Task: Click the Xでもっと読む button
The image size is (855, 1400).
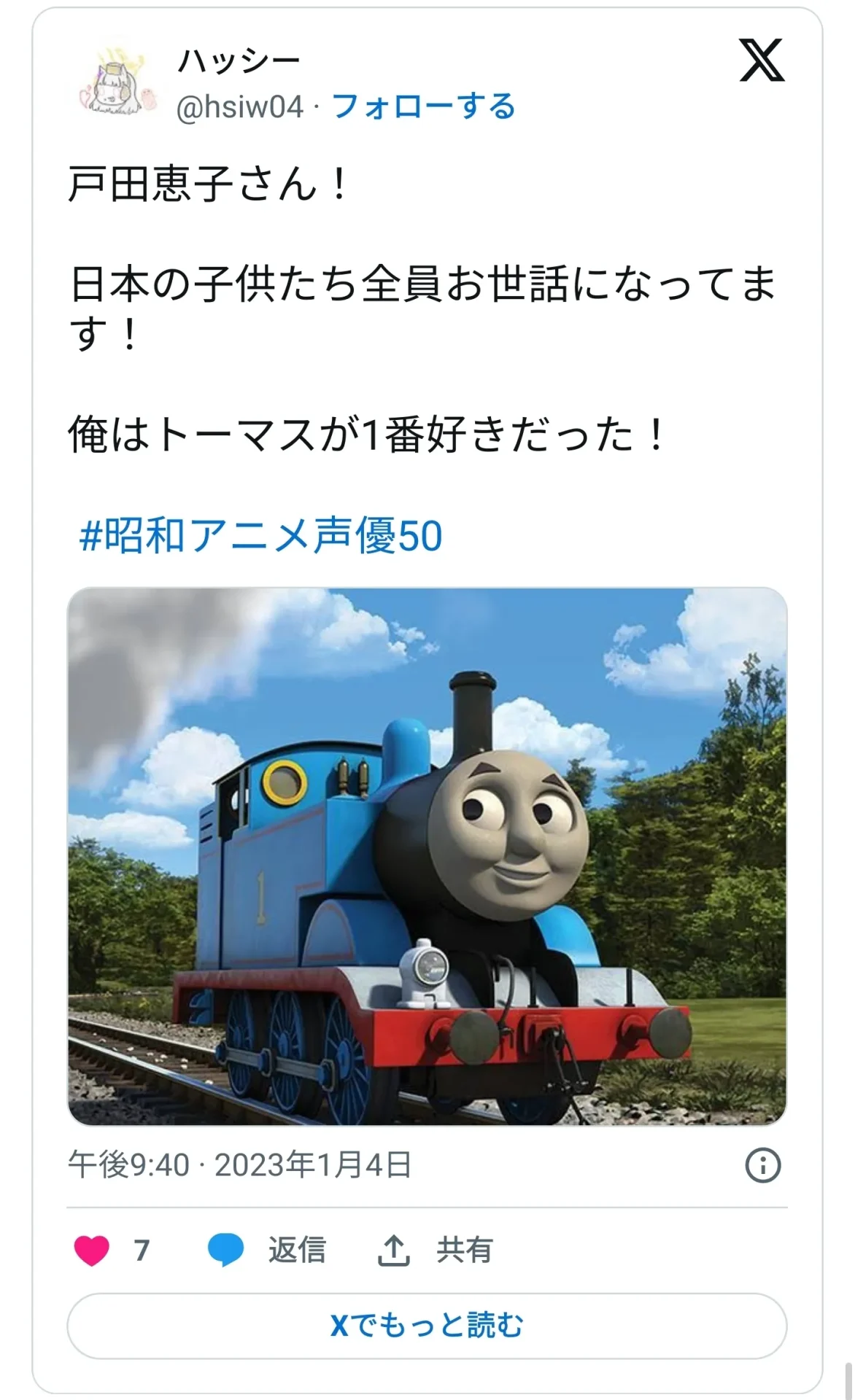Action: pyautogui.click(x=427, y=1325)
